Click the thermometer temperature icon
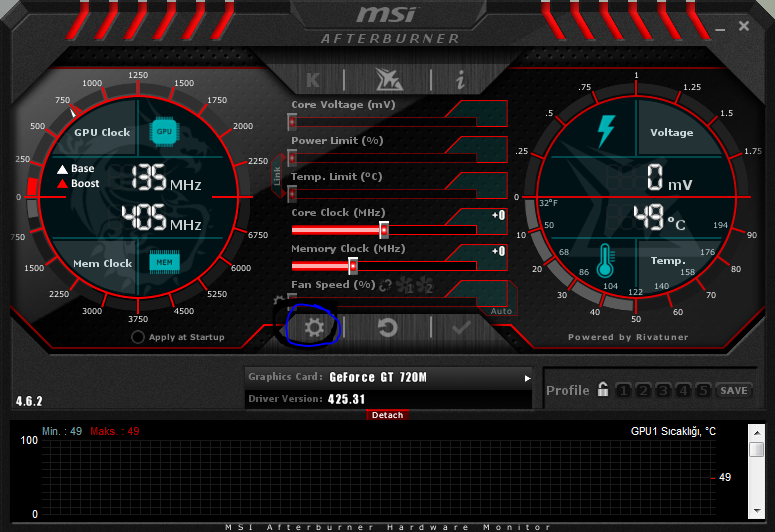 pos(605,261)
